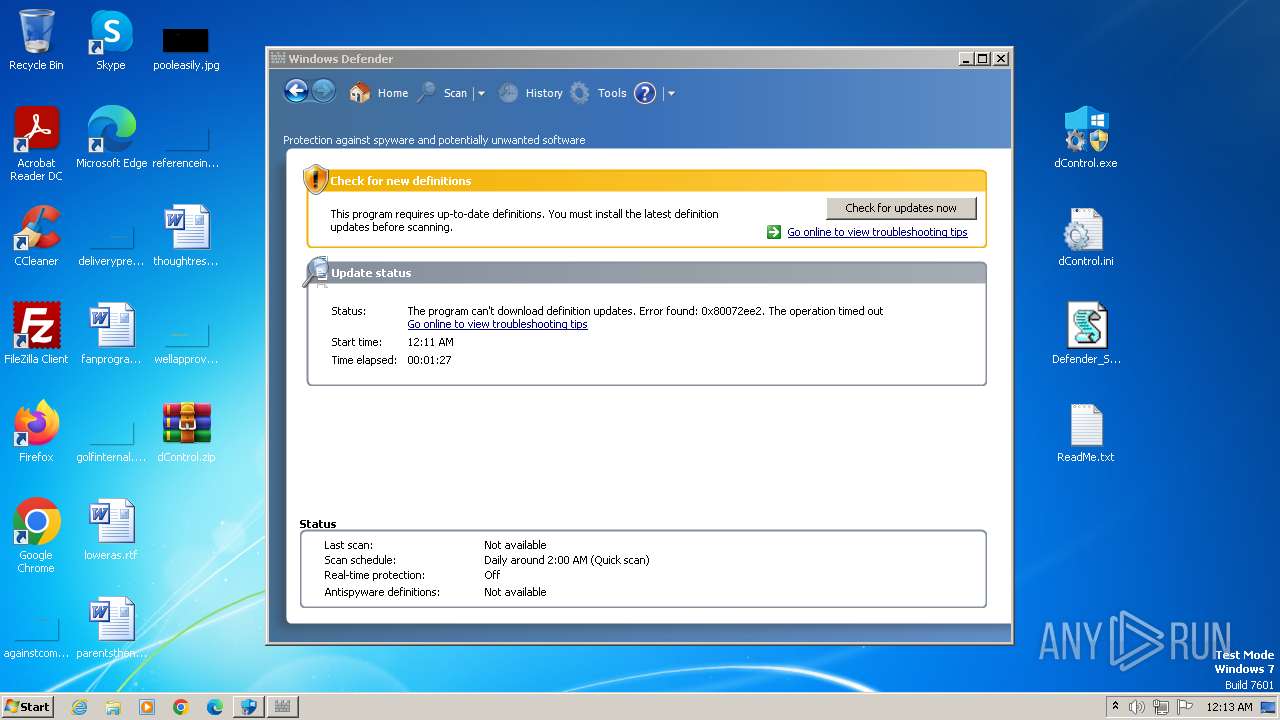
Task: Open the Recycle Bin desktop icon
Action: [36, 40]
